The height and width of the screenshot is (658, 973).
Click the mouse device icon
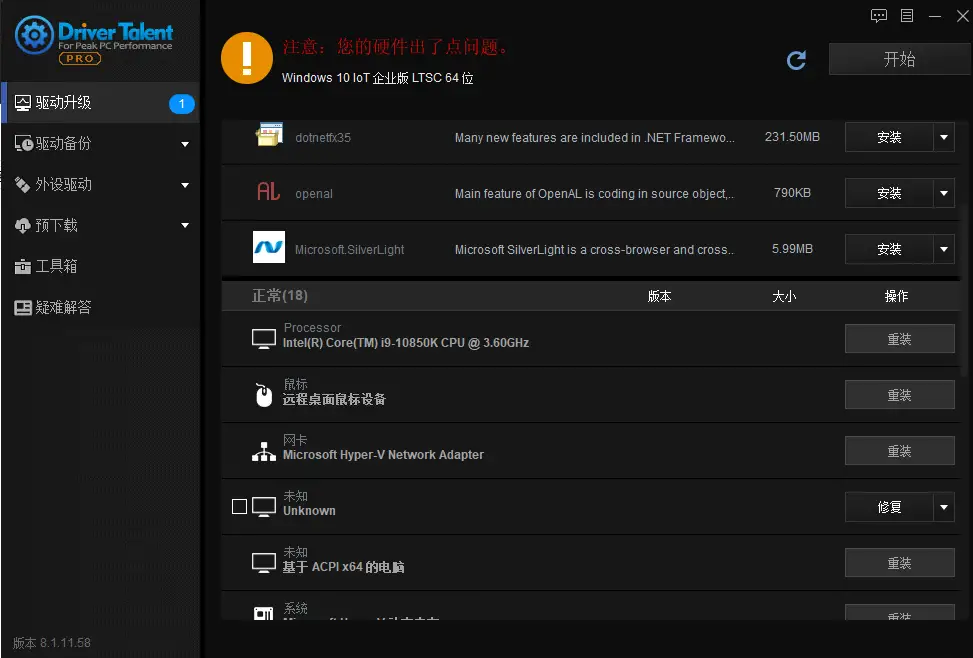click(264, 394)
